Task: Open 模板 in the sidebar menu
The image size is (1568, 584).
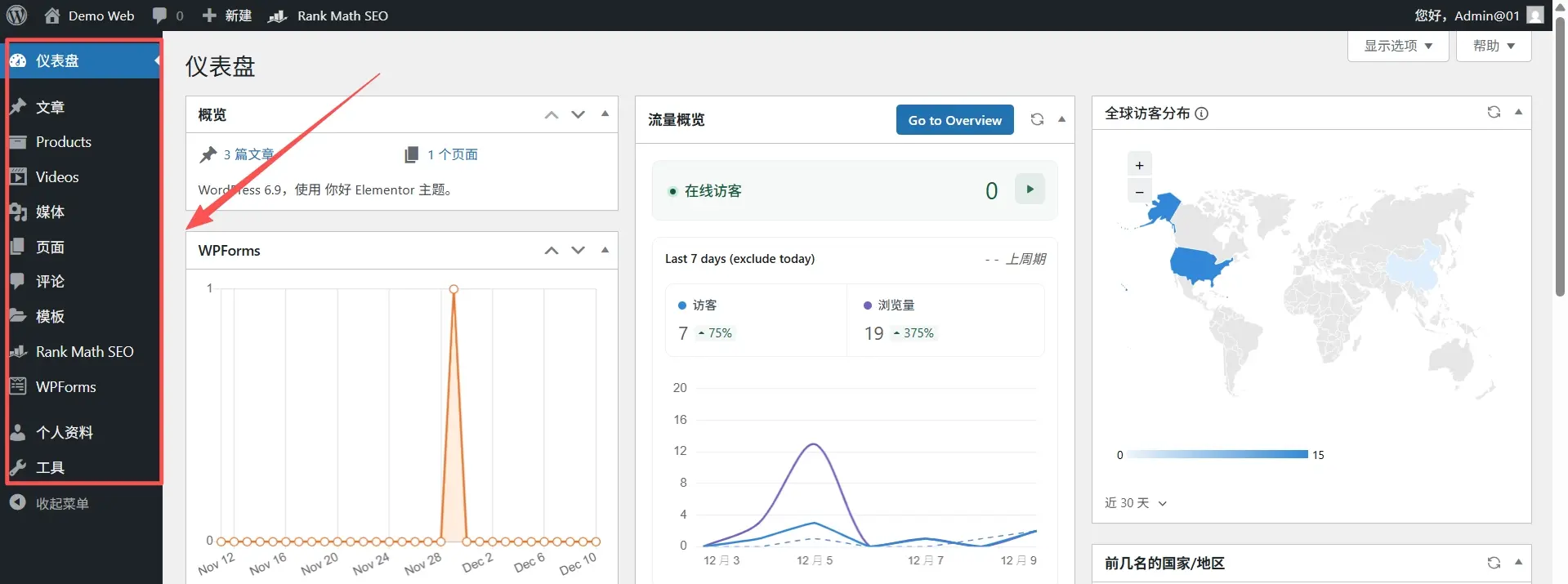Action: point(82,316)
